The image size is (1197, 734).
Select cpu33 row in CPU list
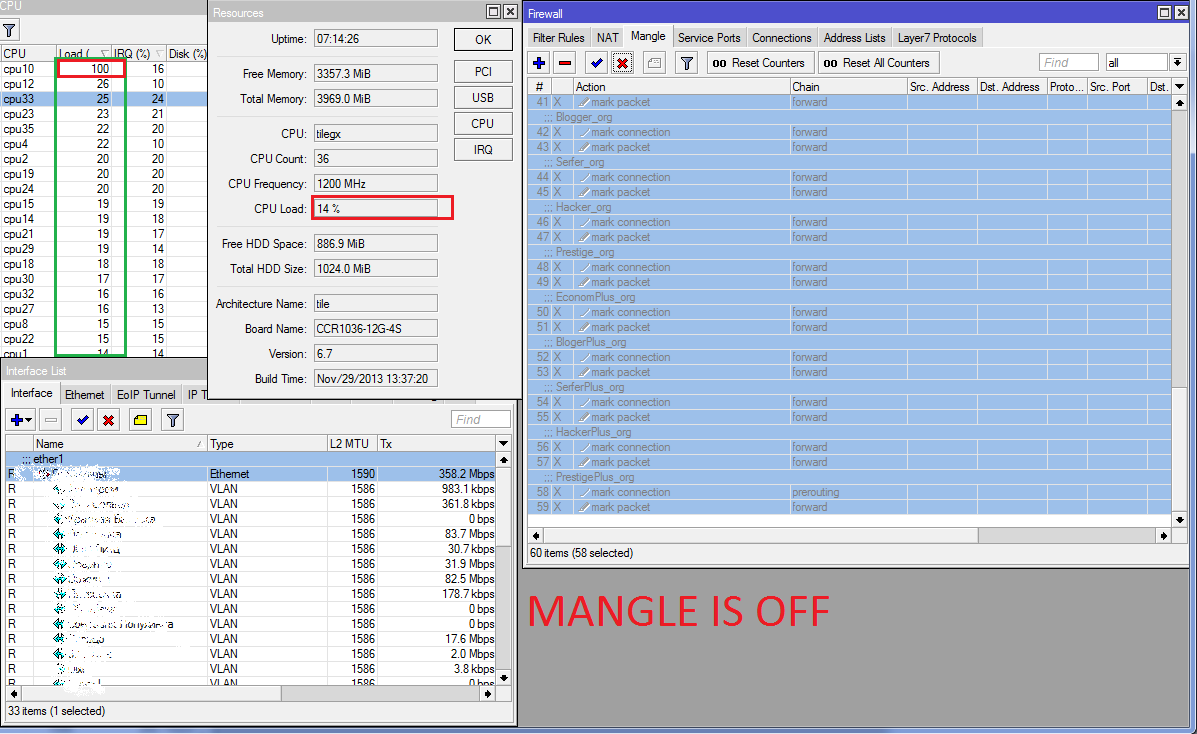pyautogui.click(x=104, y=99)
